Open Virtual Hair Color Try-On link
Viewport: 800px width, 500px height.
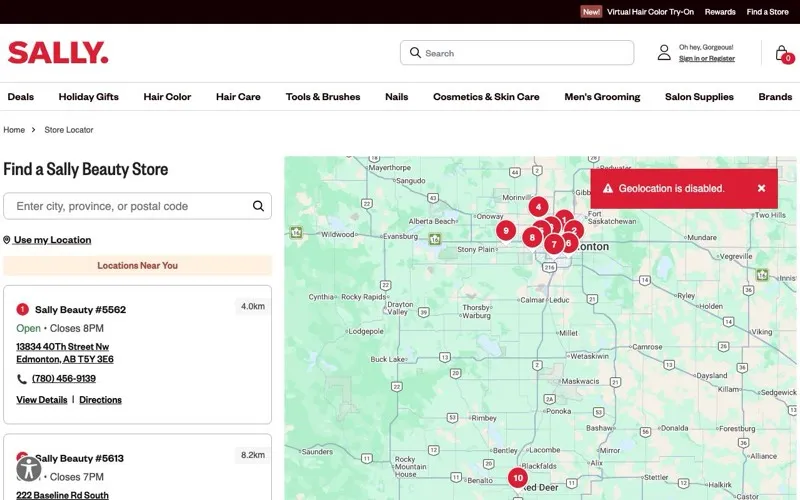pos(650,12)
